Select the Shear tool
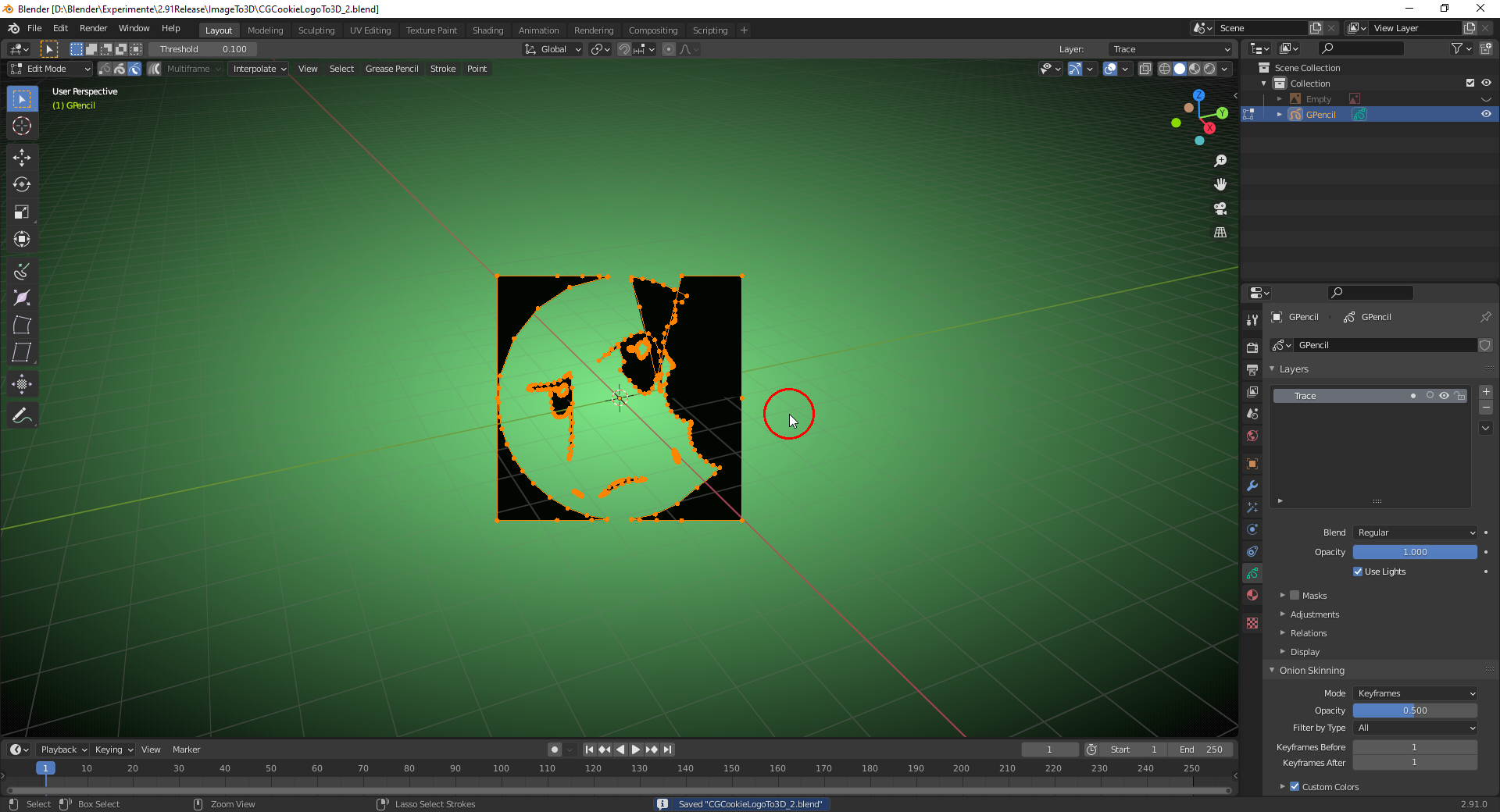 point(22,352)
